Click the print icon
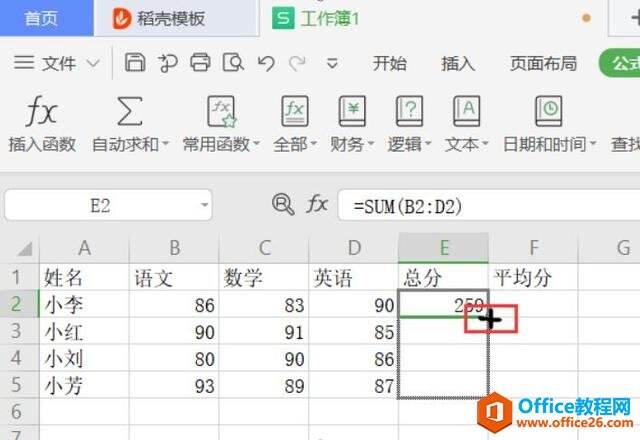 (x=200, y=63)
